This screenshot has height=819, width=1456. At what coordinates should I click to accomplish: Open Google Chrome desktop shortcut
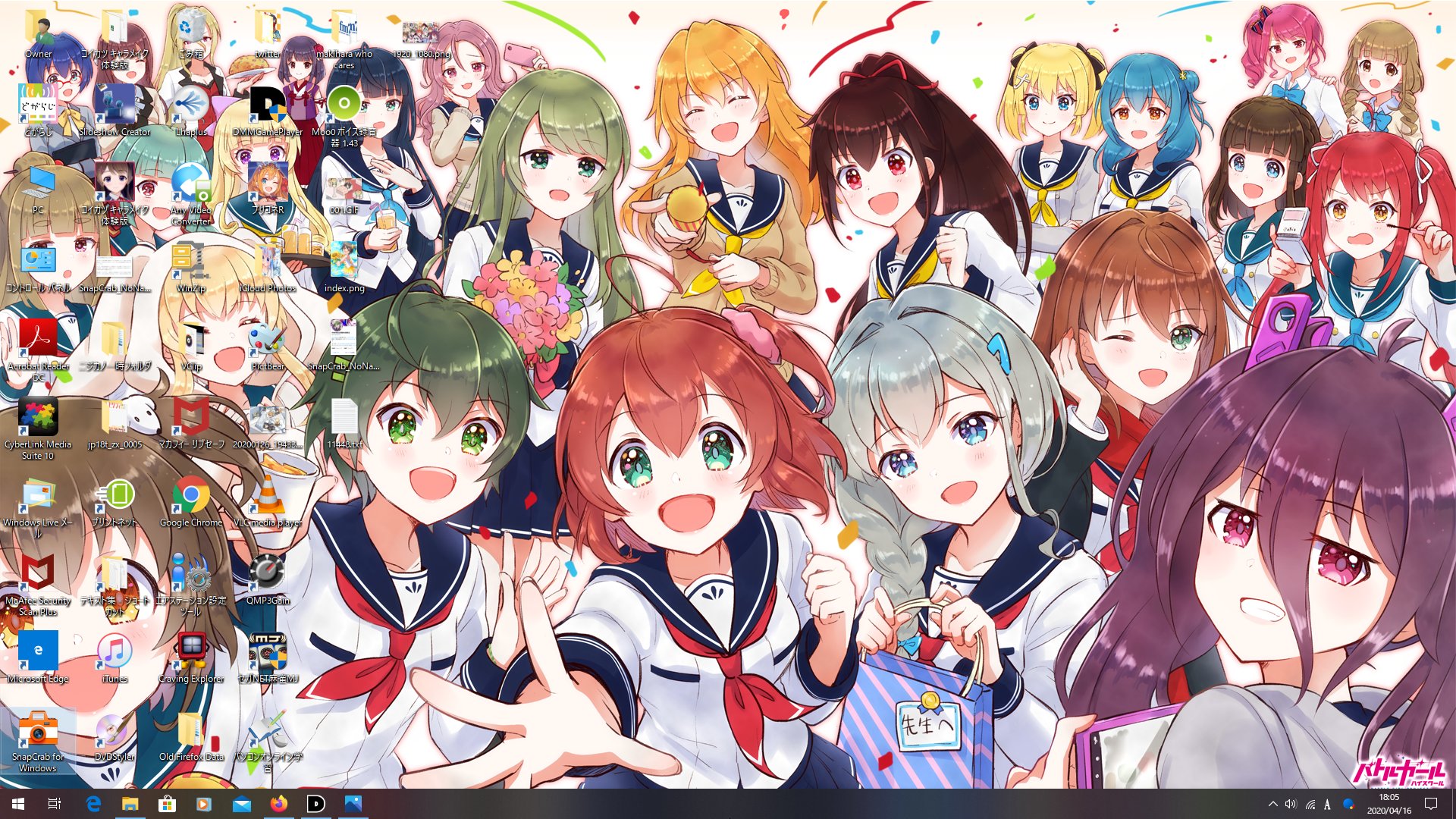(190, 498)
